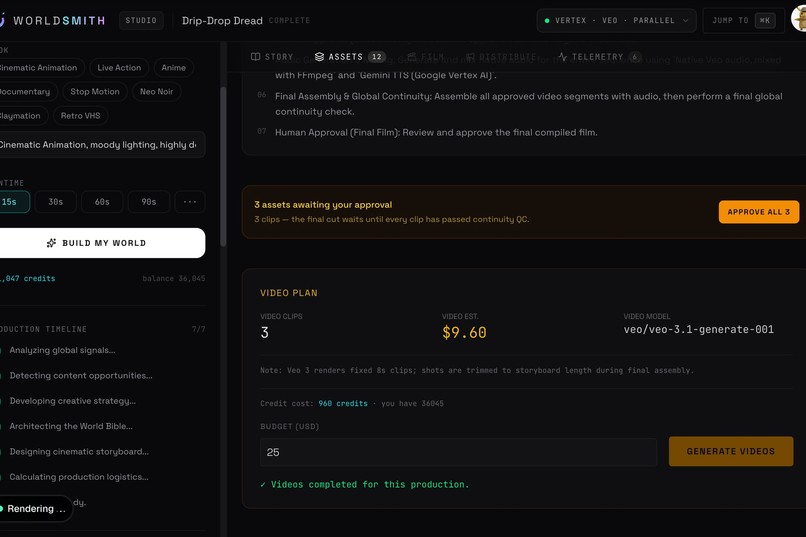The width and height of the screenshot is (806, 537).
Task: Select the Documentary style chip
Action: click(28, 91)
